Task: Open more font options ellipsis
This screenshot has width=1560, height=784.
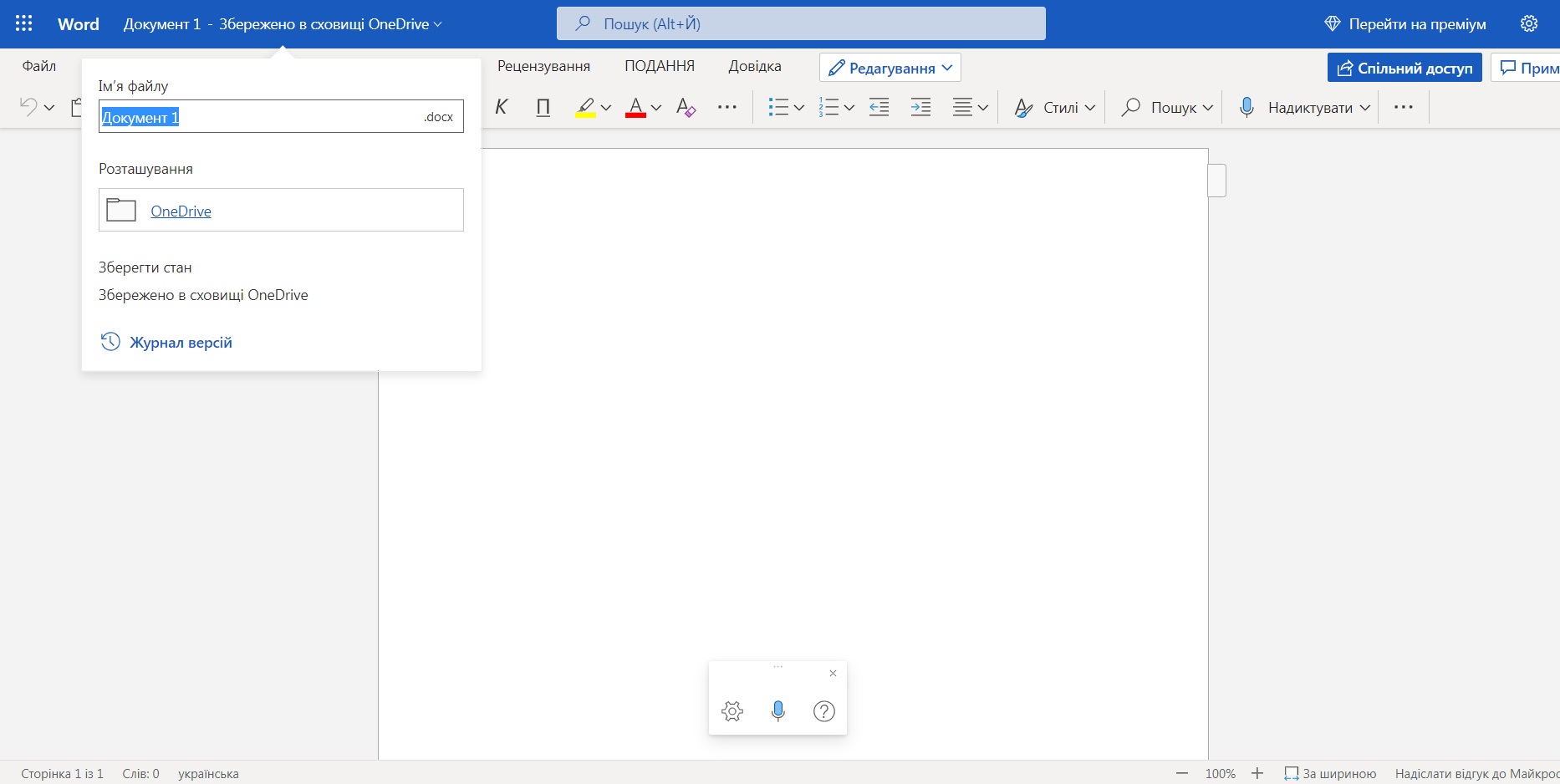Action: tap(727, 107)
